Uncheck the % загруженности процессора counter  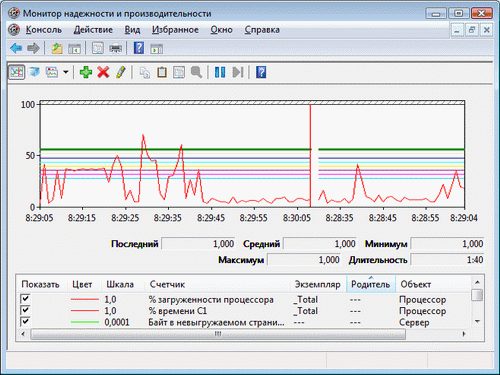tap(25, 298)
